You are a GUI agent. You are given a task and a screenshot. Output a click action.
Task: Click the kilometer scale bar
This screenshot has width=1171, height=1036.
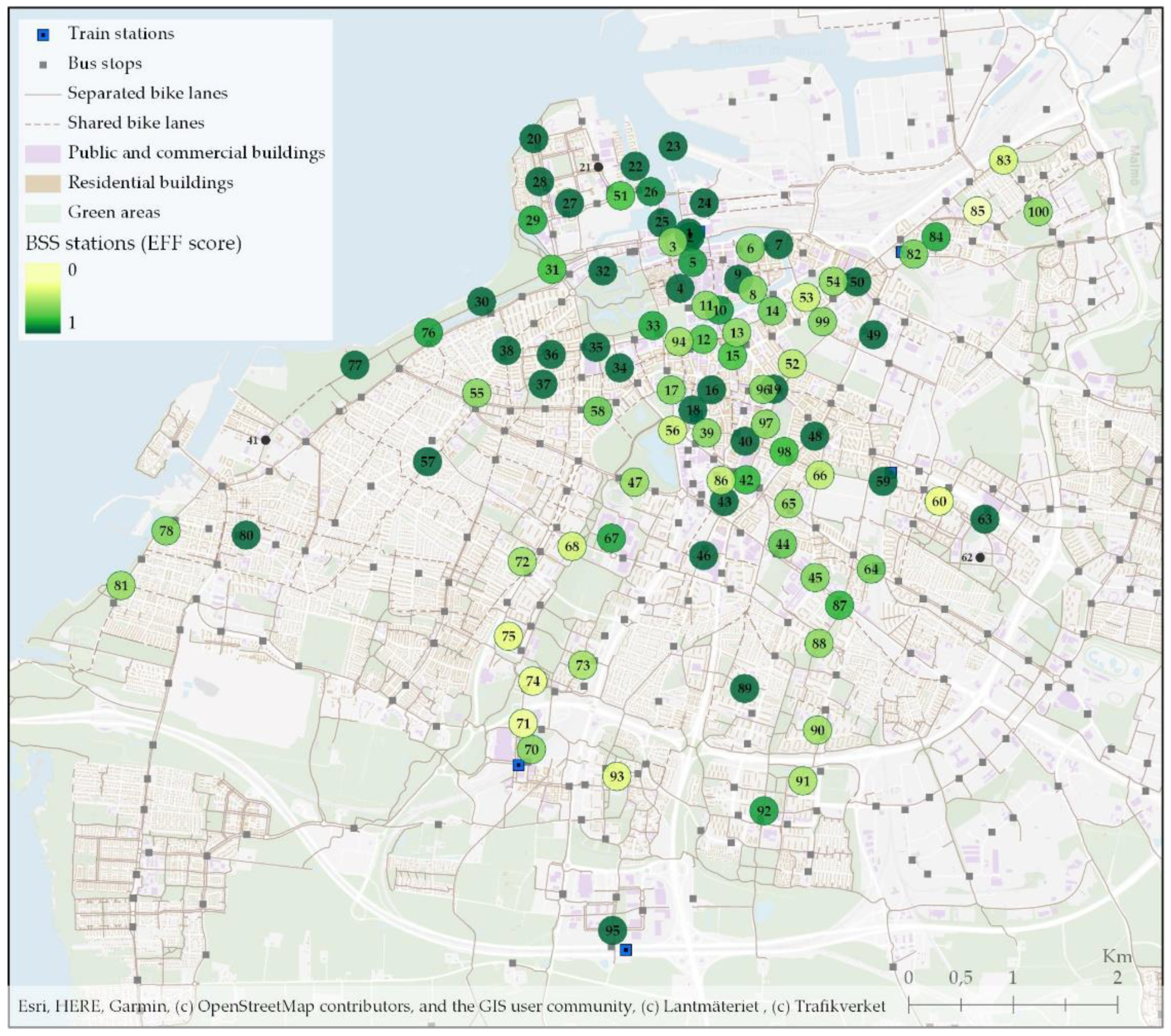pos(1012,1004)
